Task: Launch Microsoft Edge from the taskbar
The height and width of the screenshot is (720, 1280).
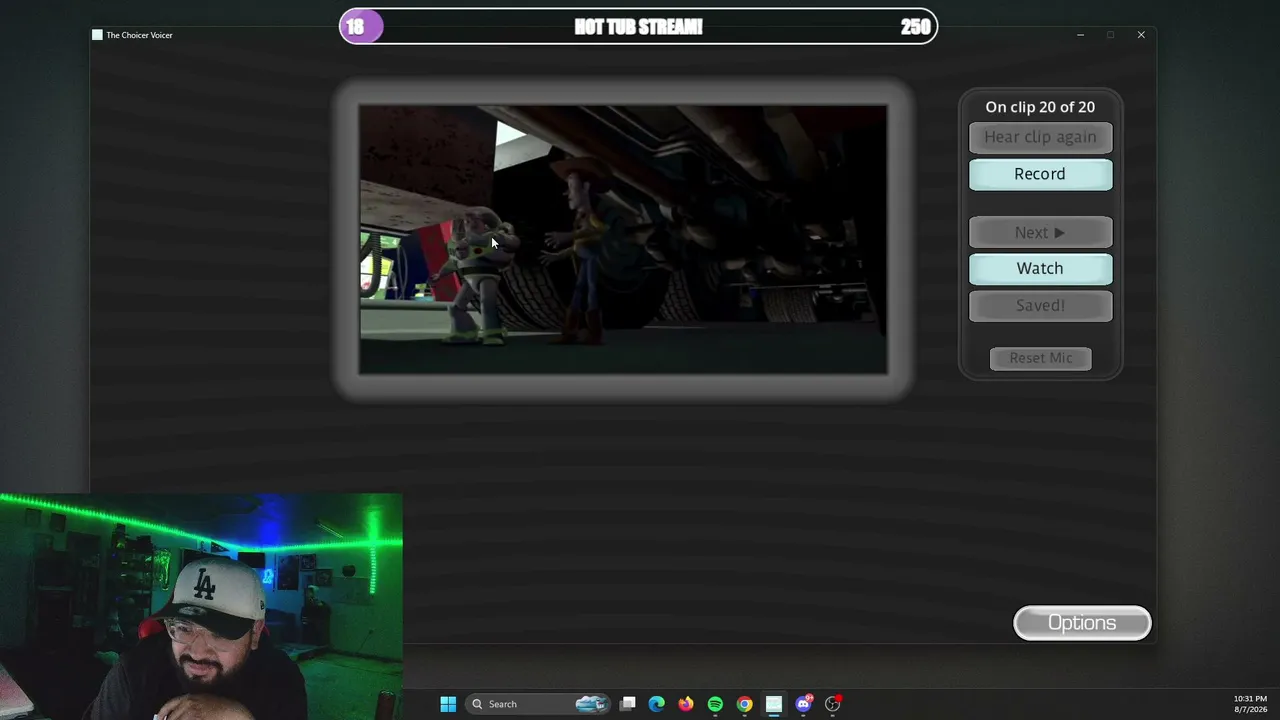Action: 656,704
